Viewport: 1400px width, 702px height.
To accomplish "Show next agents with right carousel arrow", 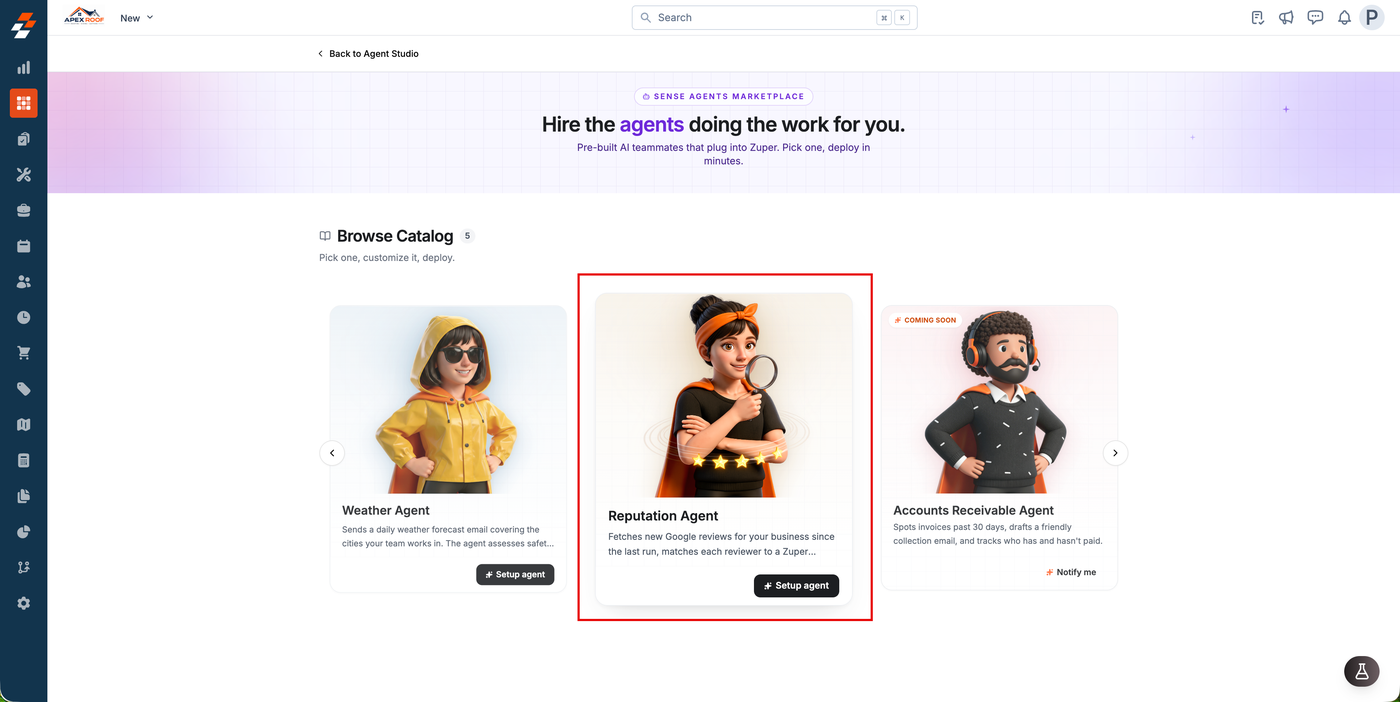I will [1115, 453].
